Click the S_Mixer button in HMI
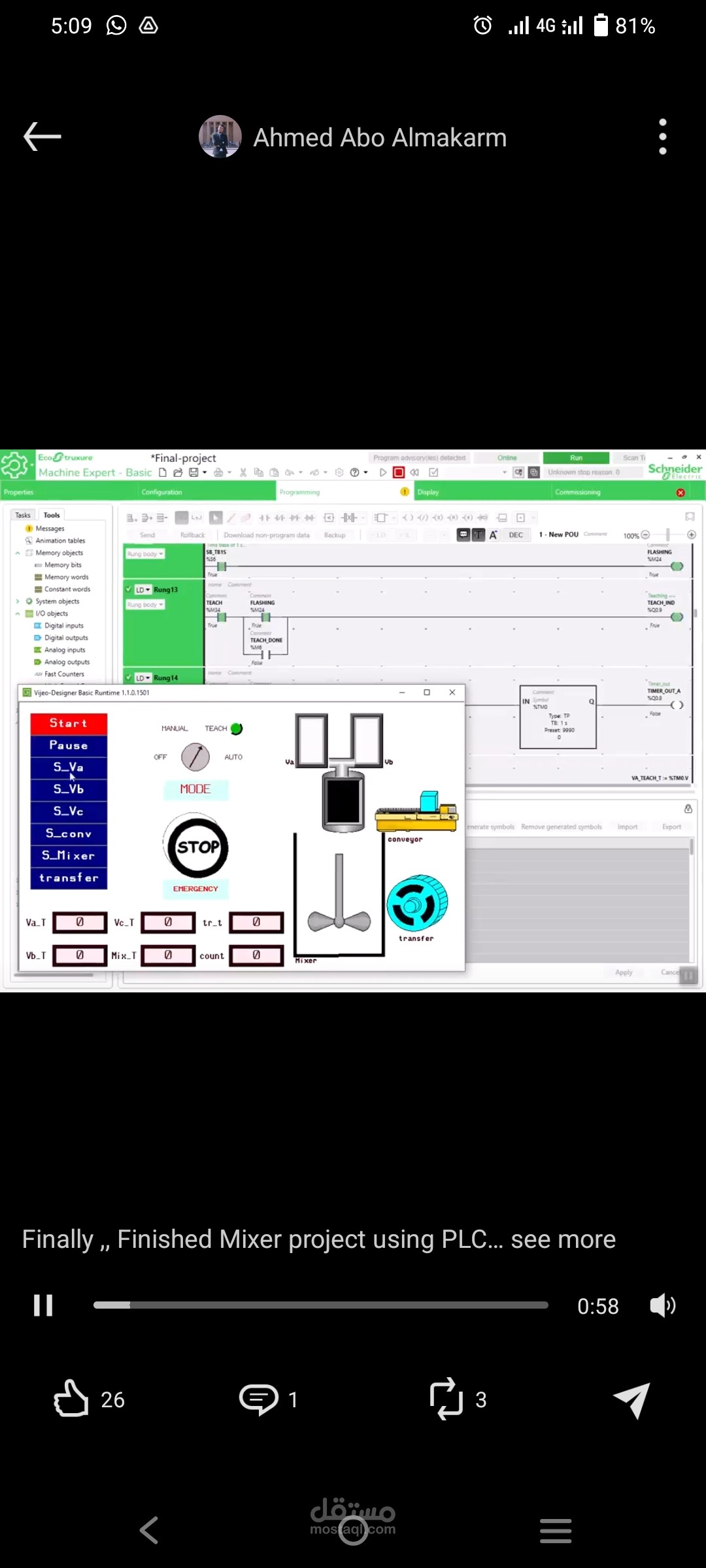 pyautogui.click(x=69, y=856)
